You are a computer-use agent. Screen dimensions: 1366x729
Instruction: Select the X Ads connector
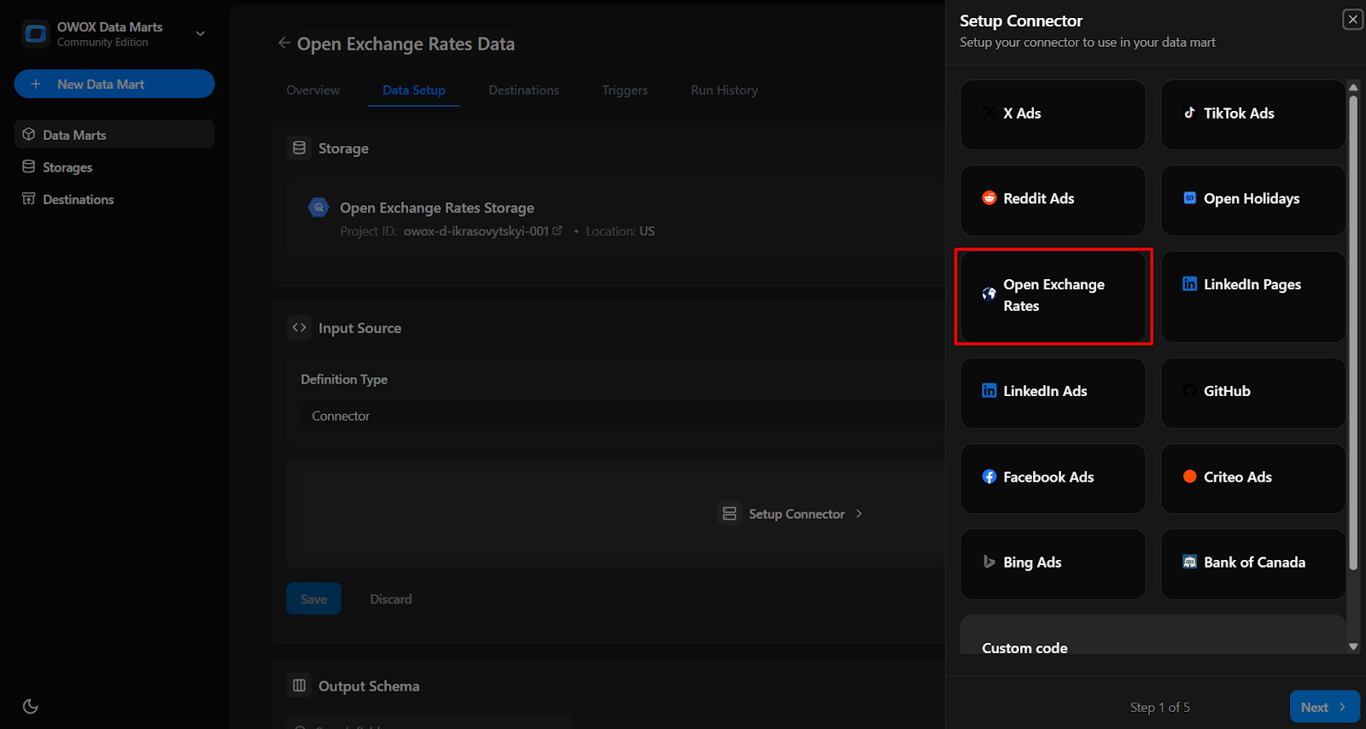pos(1053,114)
